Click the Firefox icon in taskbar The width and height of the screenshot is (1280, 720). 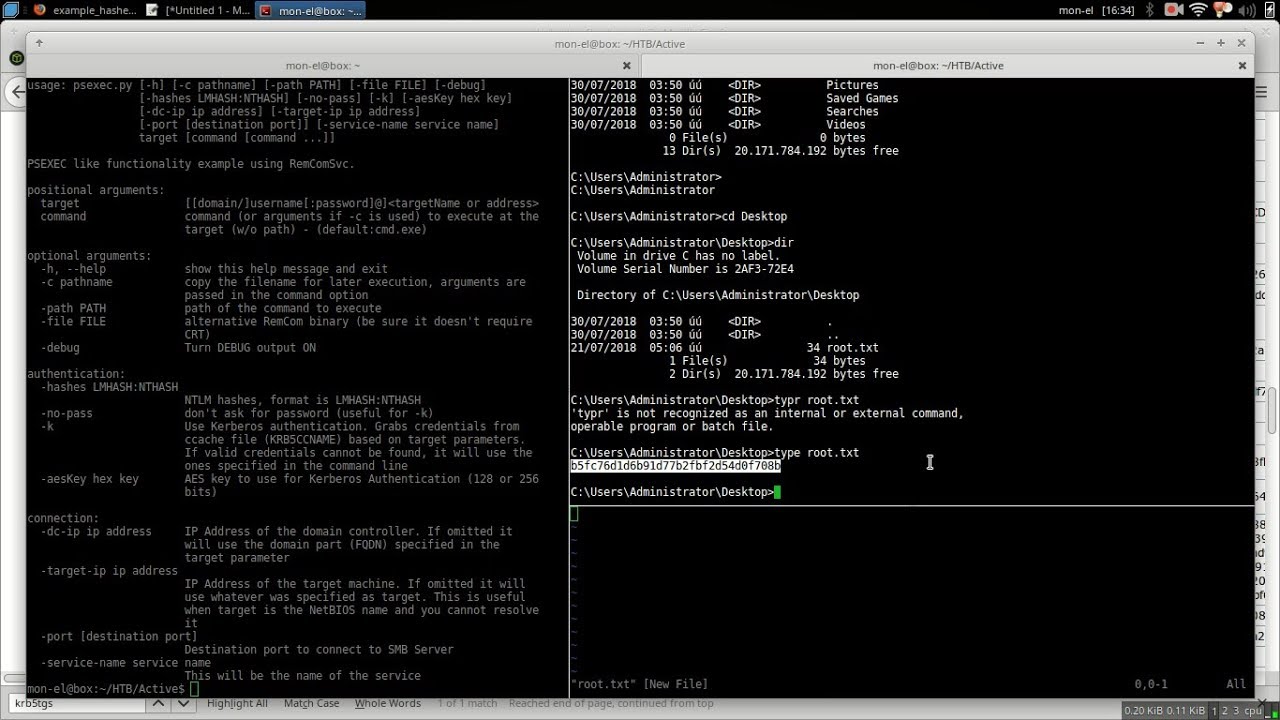(x=39, y=10)
